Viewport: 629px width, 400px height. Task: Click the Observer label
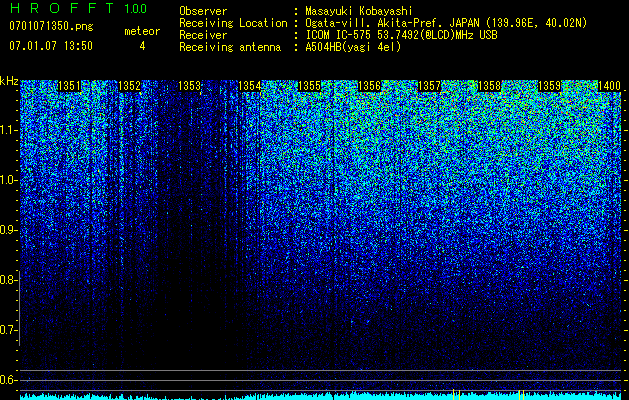click(x=203, y=11)
